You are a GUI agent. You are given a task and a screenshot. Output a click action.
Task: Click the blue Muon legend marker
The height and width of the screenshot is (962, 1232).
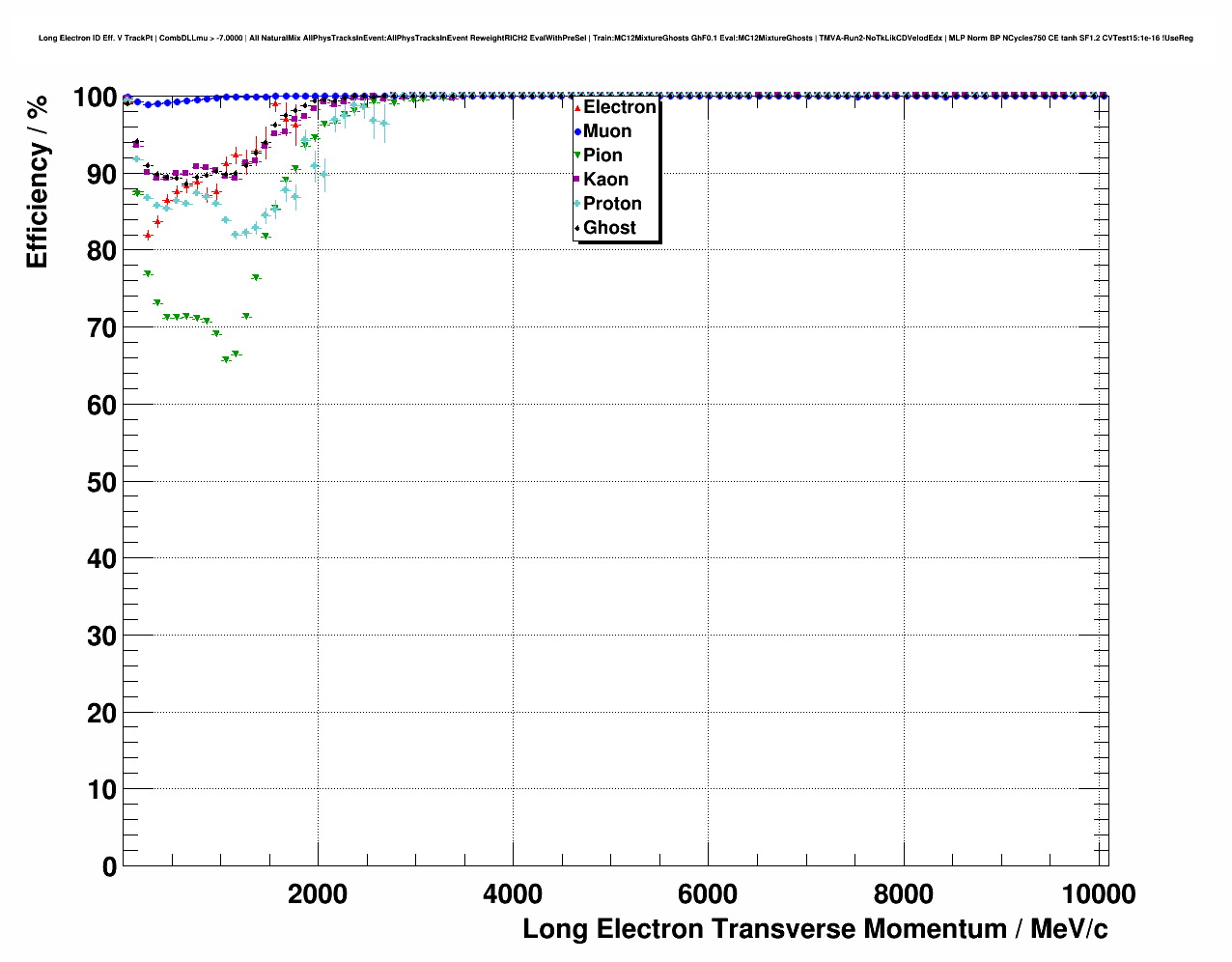pos(577,131)
